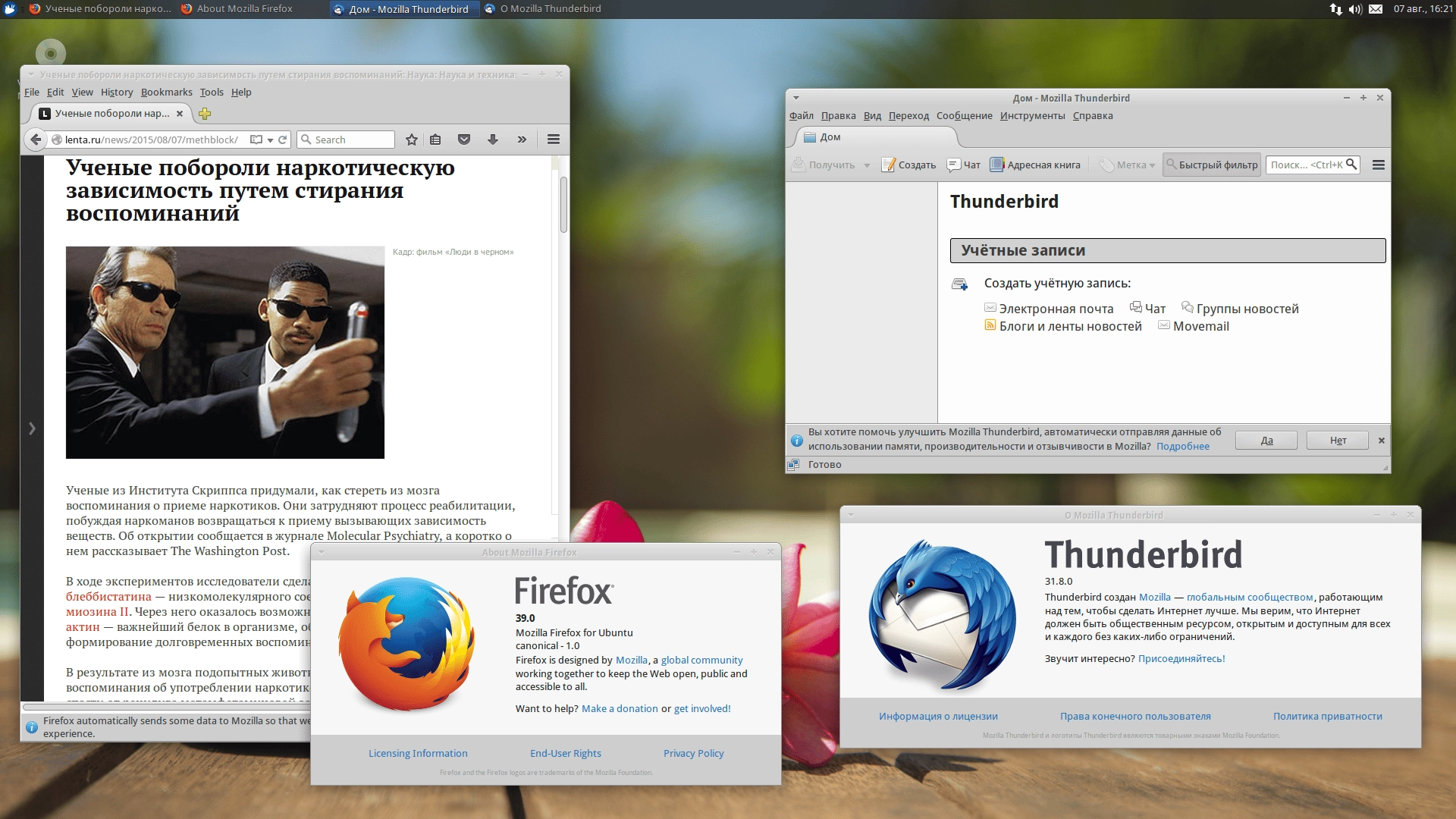Select the Дом tab in Thunderbird
1456x819 pixels.
click(876, 137)
